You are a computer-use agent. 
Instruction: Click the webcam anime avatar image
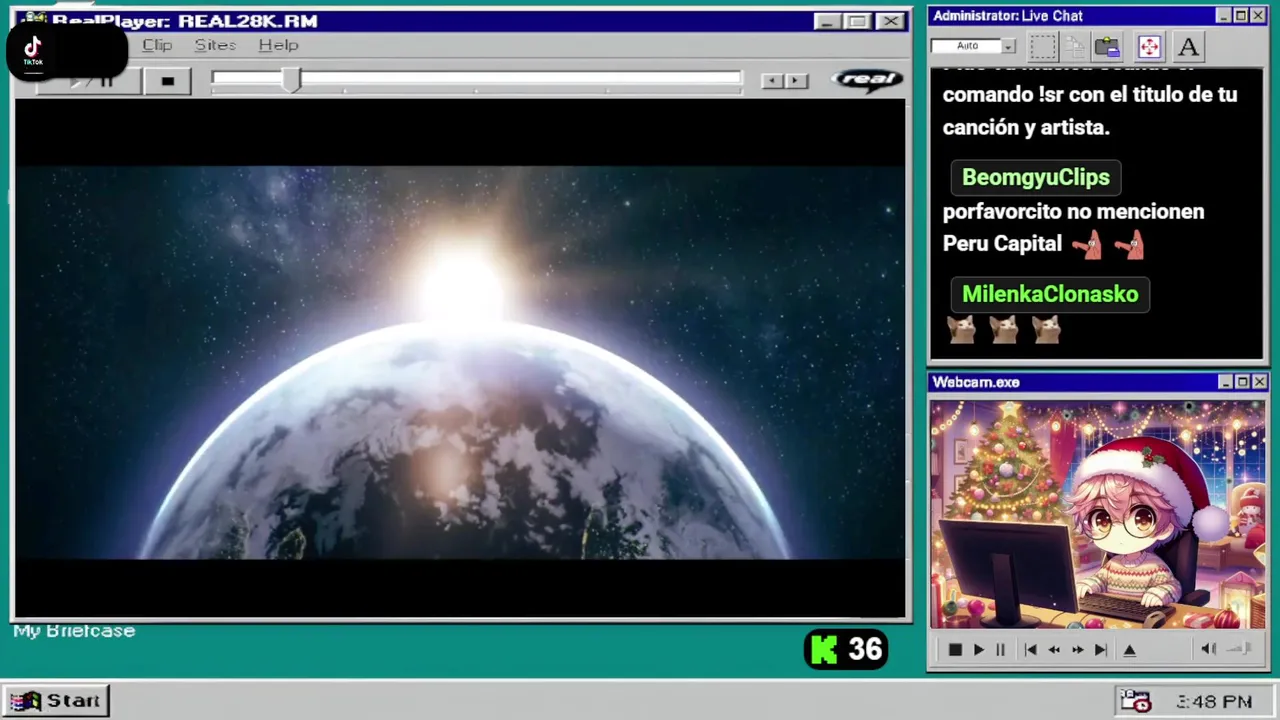pyautogui.click(x=1098, y=515)
